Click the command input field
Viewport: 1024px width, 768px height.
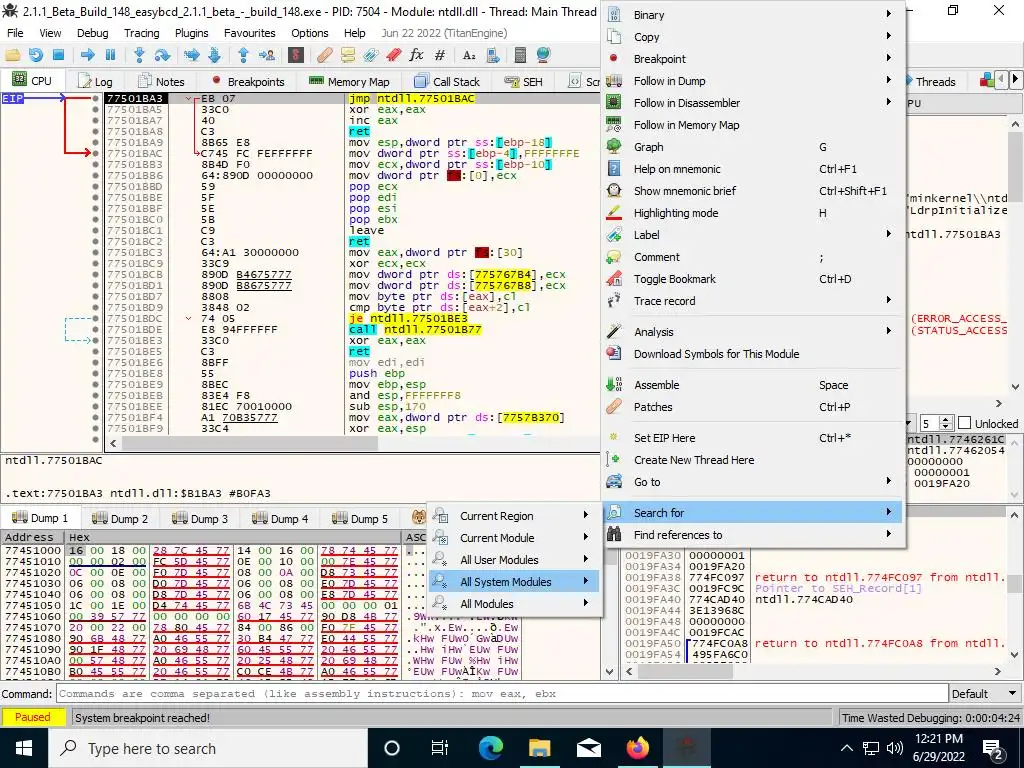tap(502, 694)
